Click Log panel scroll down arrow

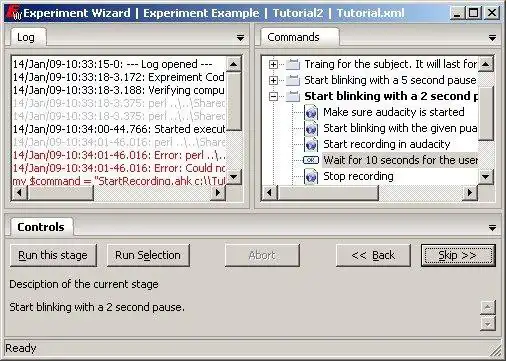234,176
